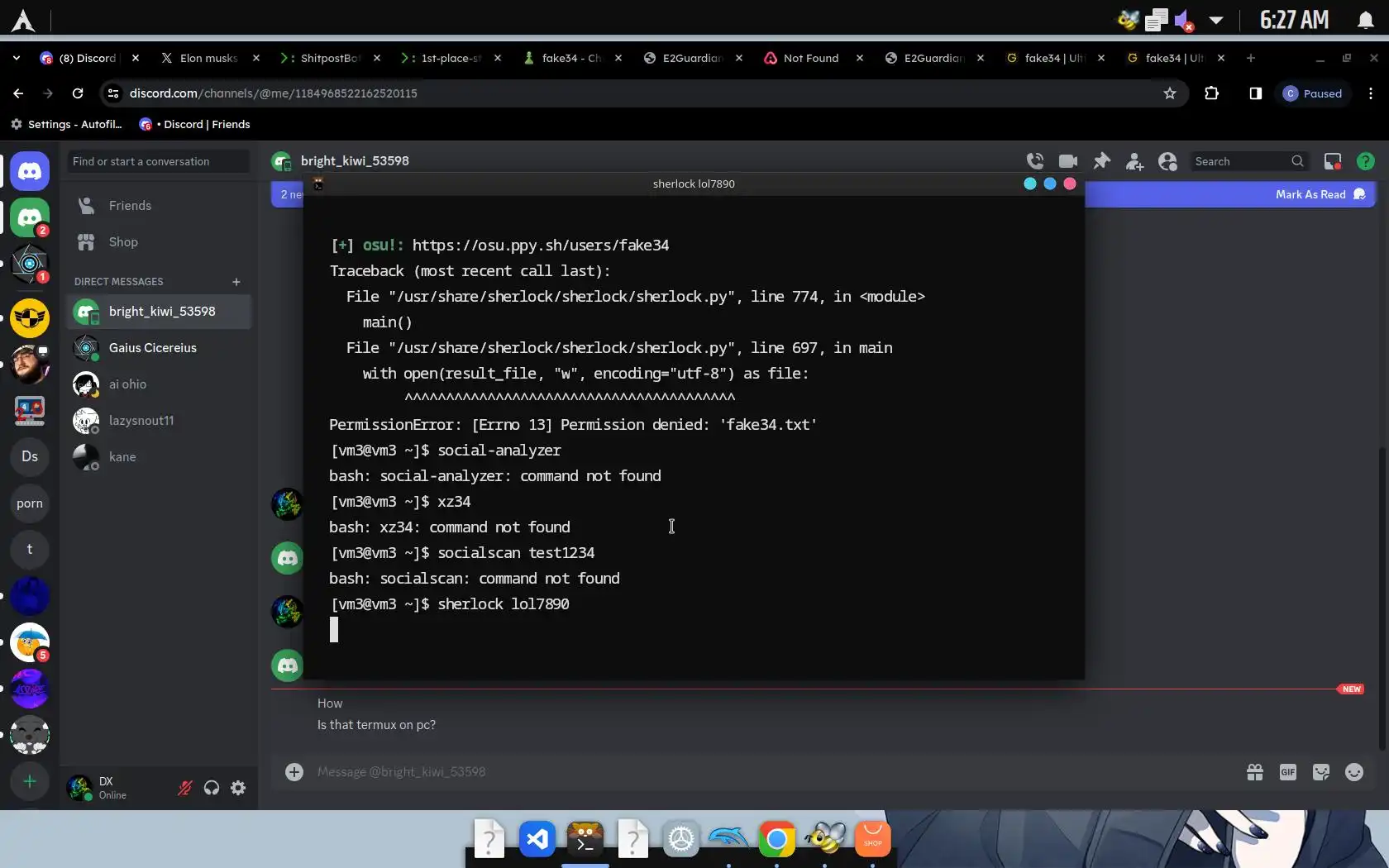Screen dimensions: 1389x868
Task: Open Chrome three-dot menu
Action: (x=1371, y=93)
